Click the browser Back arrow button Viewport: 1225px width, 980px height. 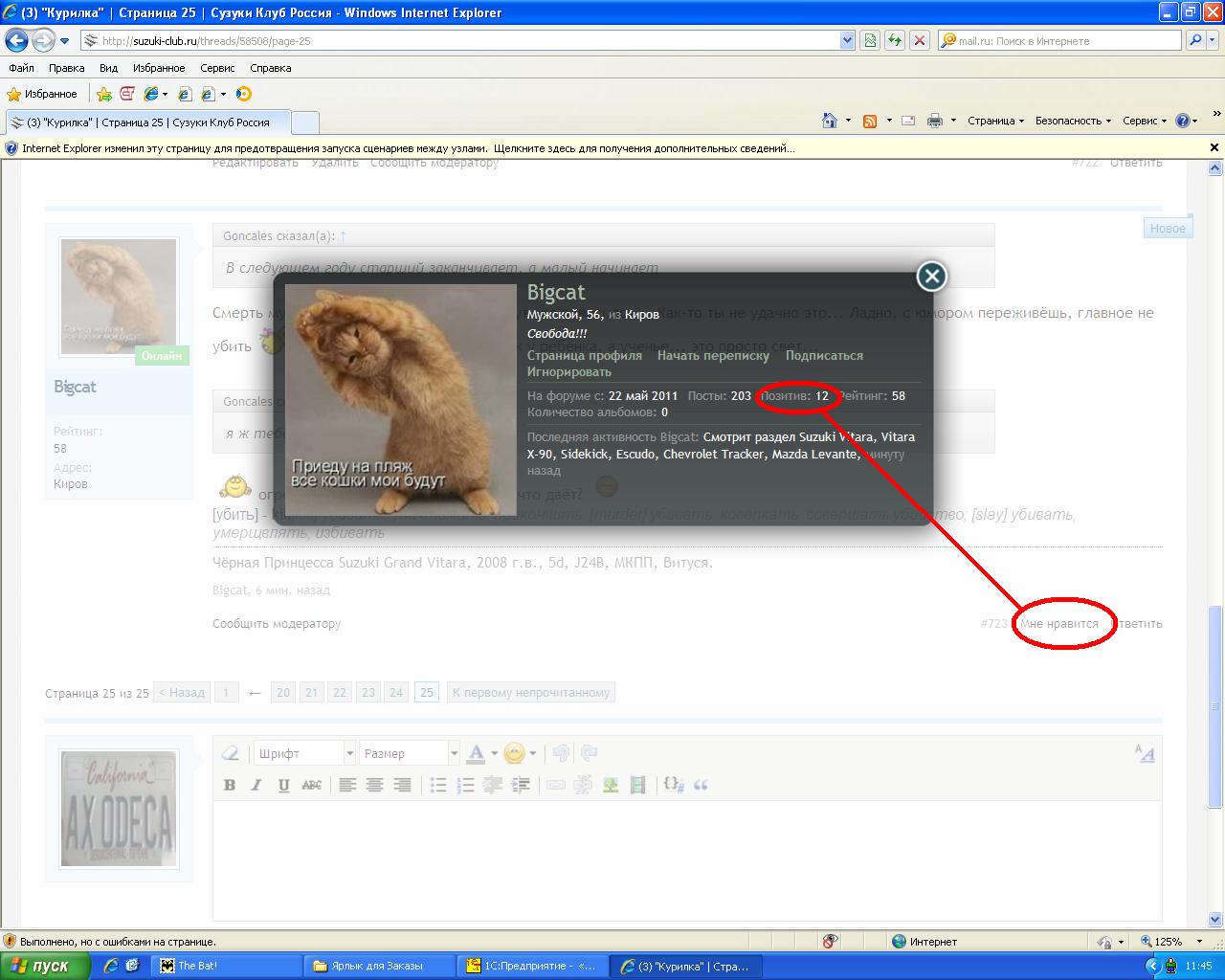[16, 41]
